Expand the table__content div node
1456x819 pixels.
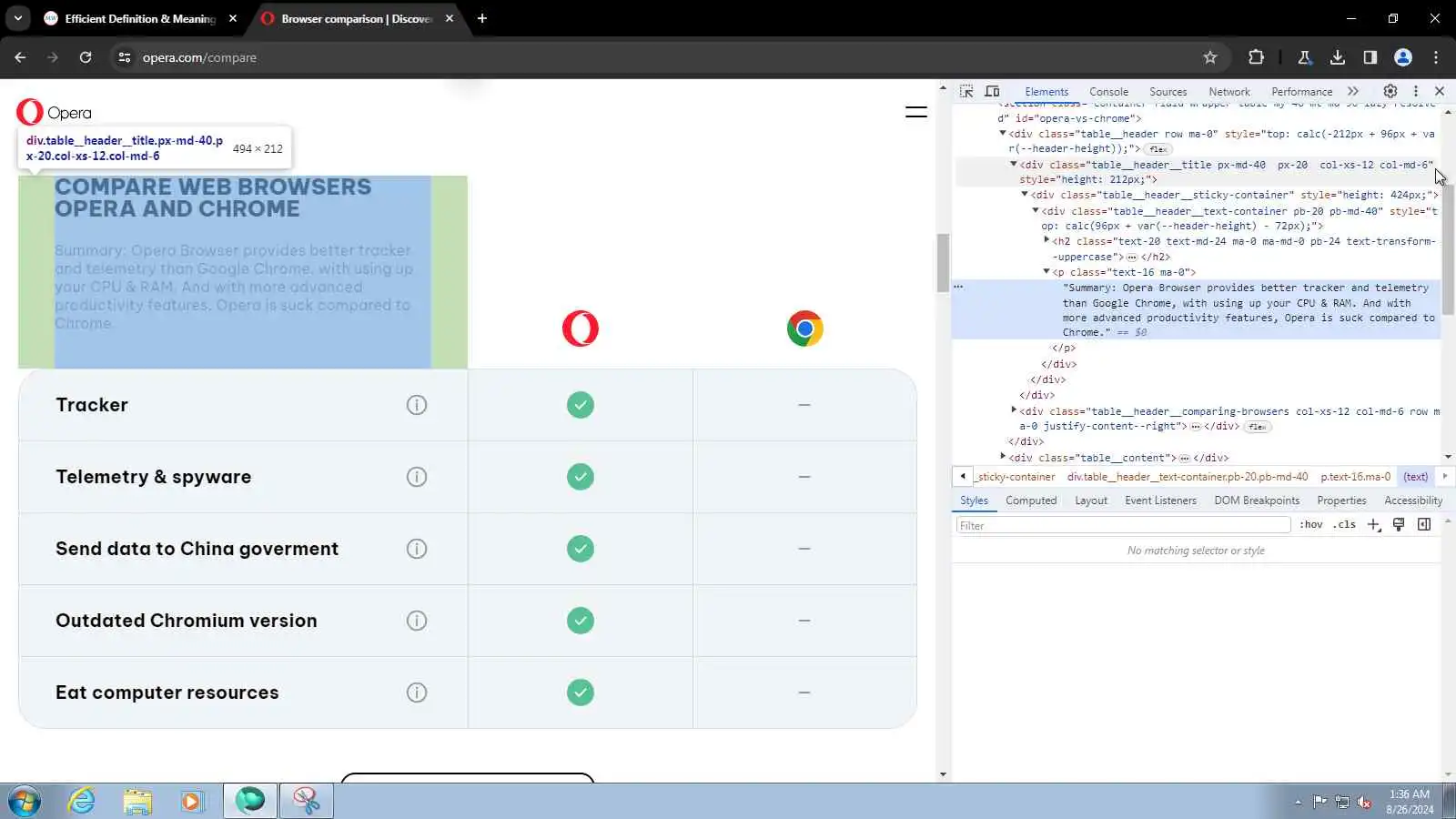click(x=1003, y=458)
